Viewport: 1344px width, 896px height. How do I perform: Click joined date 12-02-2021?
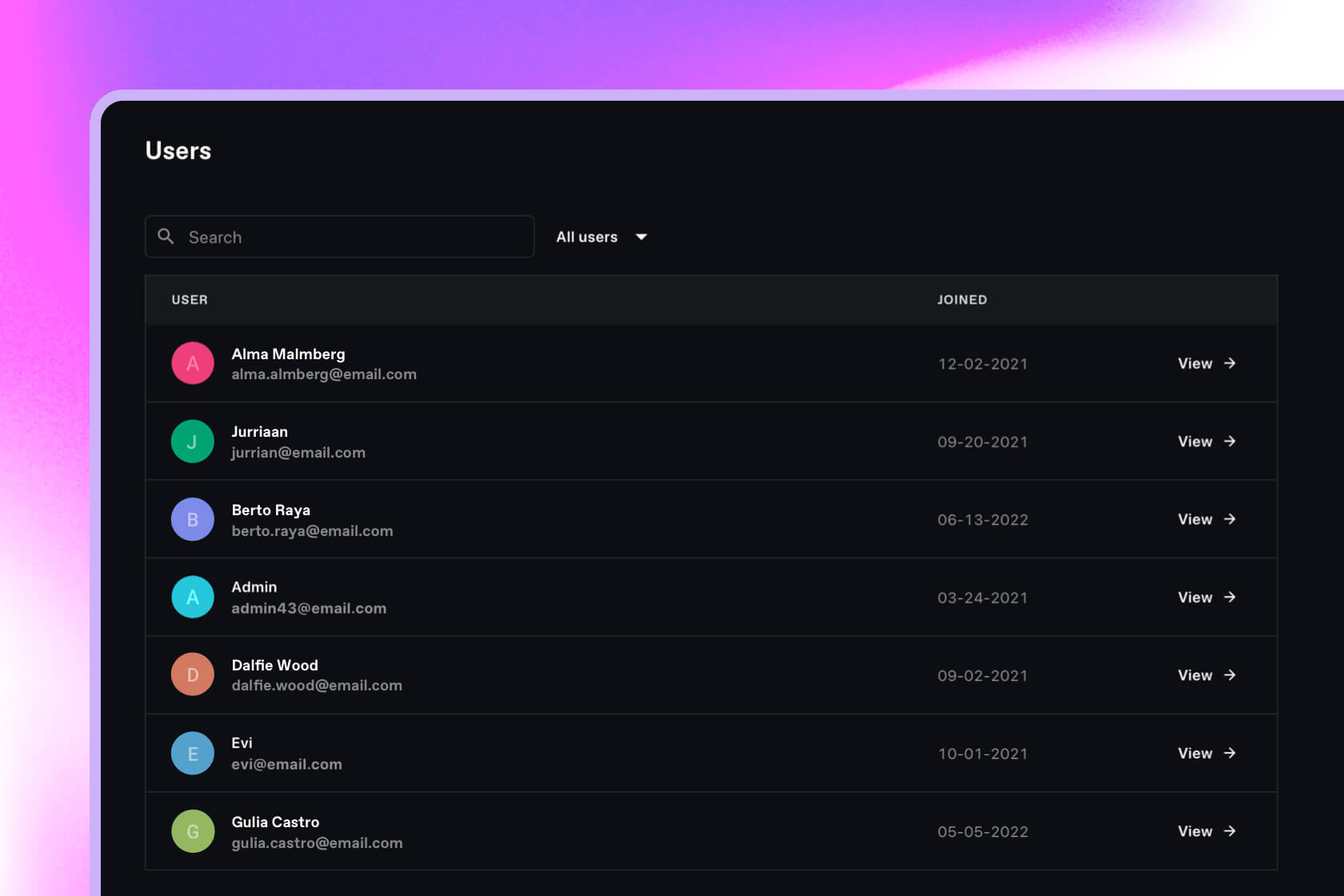click(x=982, y=364)
